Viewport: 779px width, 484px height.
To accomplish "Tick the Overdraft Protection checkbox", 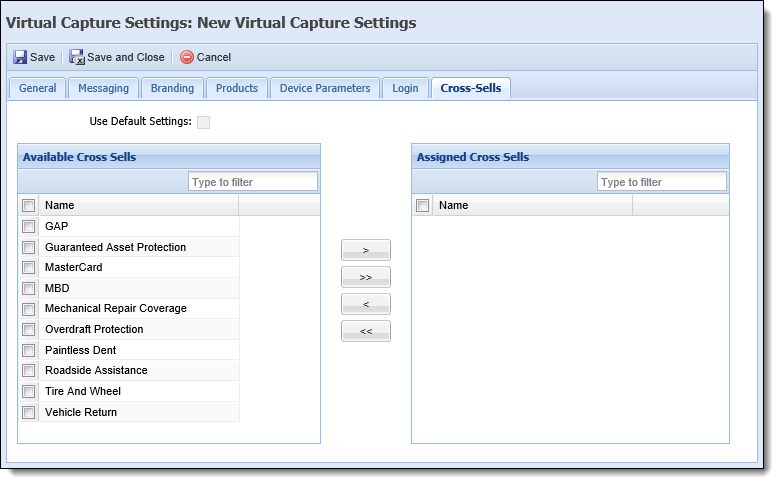I will 28,329.
